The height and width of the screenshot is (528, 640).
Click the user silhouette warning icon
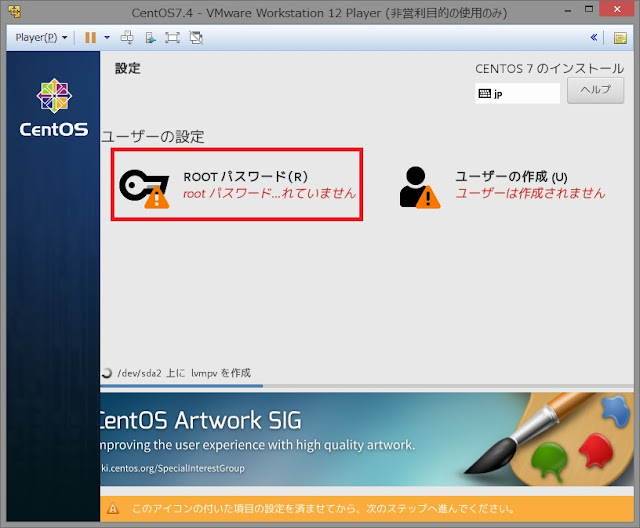[x=420, y=188]
